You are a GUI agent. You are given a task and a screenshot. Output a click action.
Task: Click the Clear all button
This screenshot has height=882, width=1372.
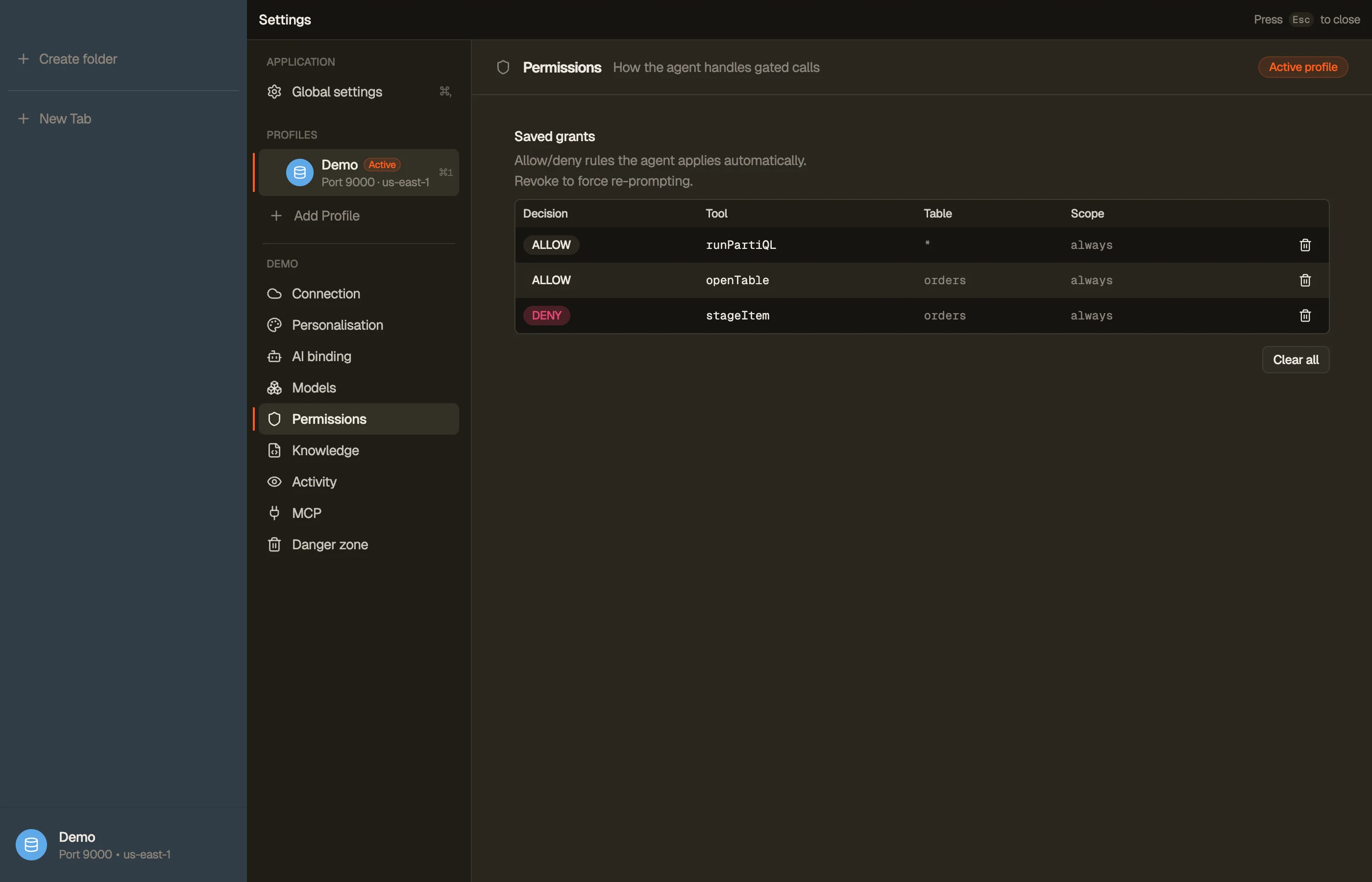(x=1295, y=360)
